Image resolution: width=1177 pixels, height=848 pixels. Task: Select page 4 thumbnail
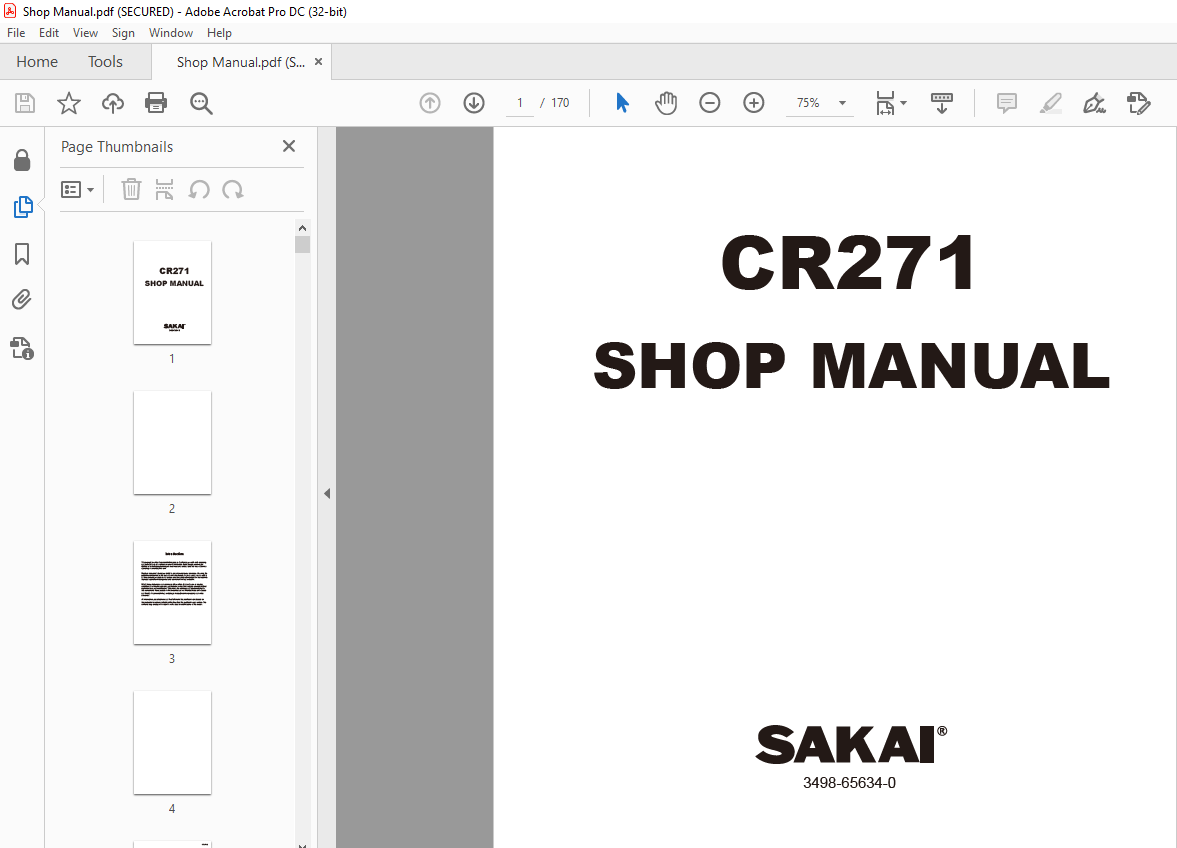point(173,743)
